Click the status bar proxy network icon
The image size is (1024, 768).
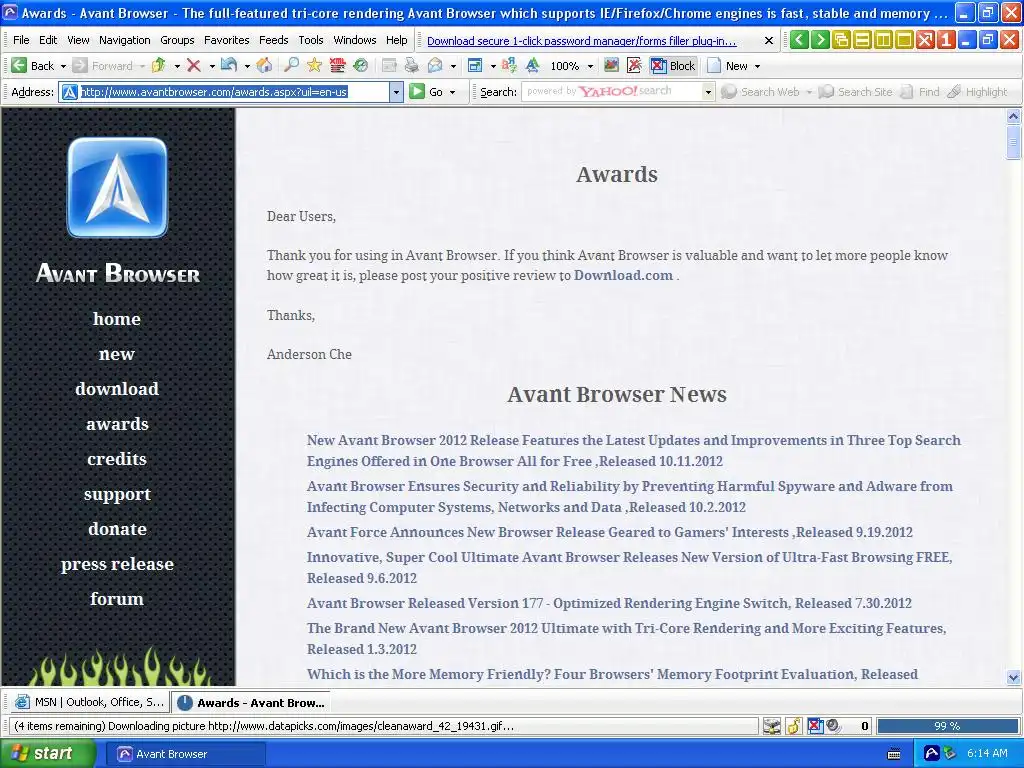click(x=772, y=726)
